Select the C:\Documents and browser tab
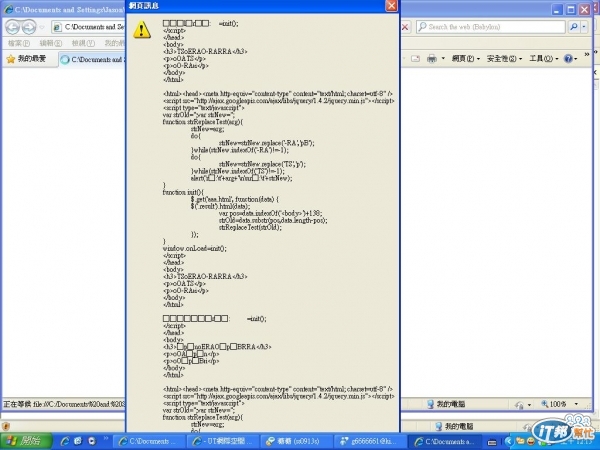Viewport: 600px width, 450px height. click(93, 59)
